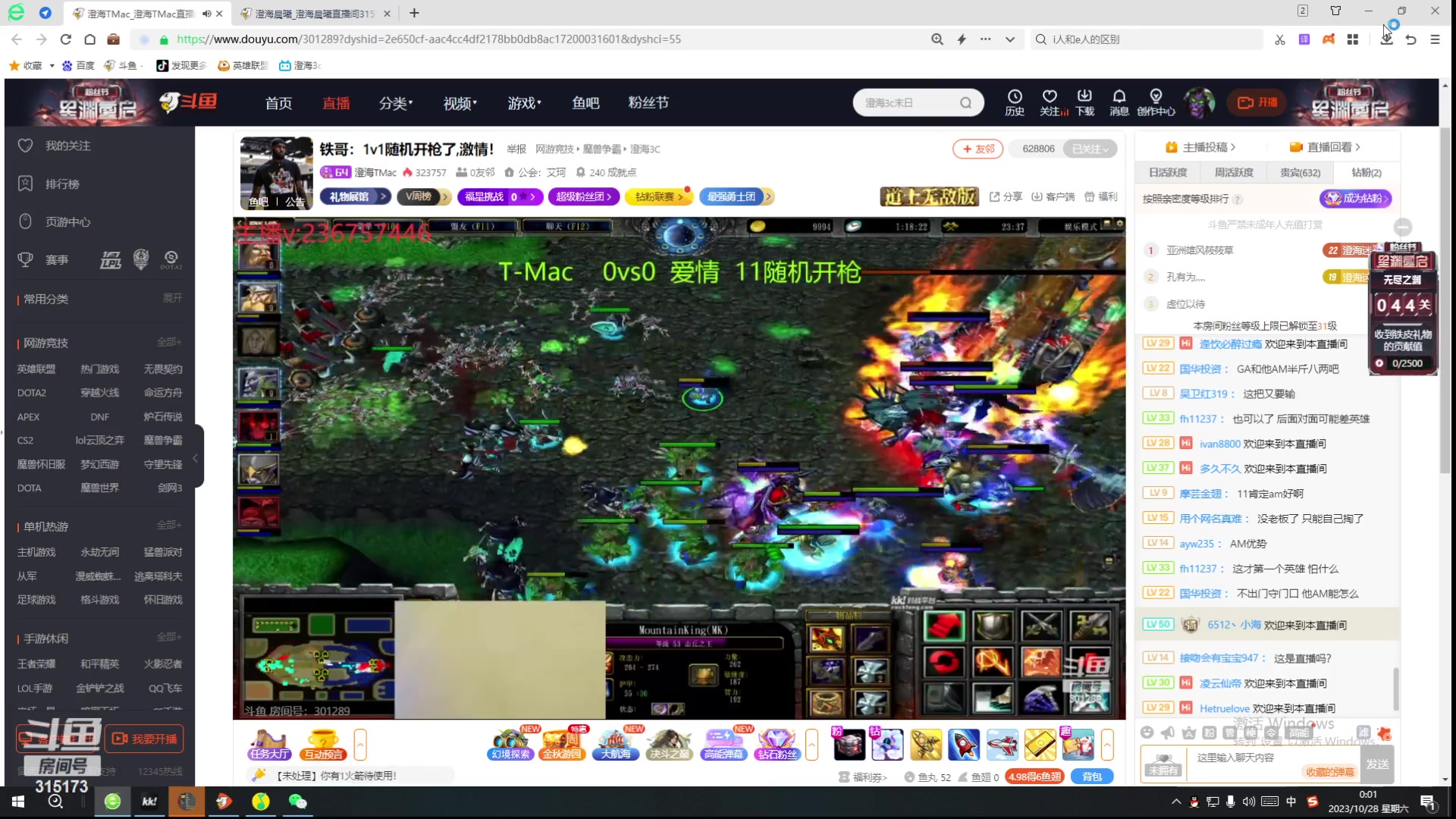1456x819 pixels.
Task: Go to the 鱼吧 nav item
Action: (x=585, y=103)
